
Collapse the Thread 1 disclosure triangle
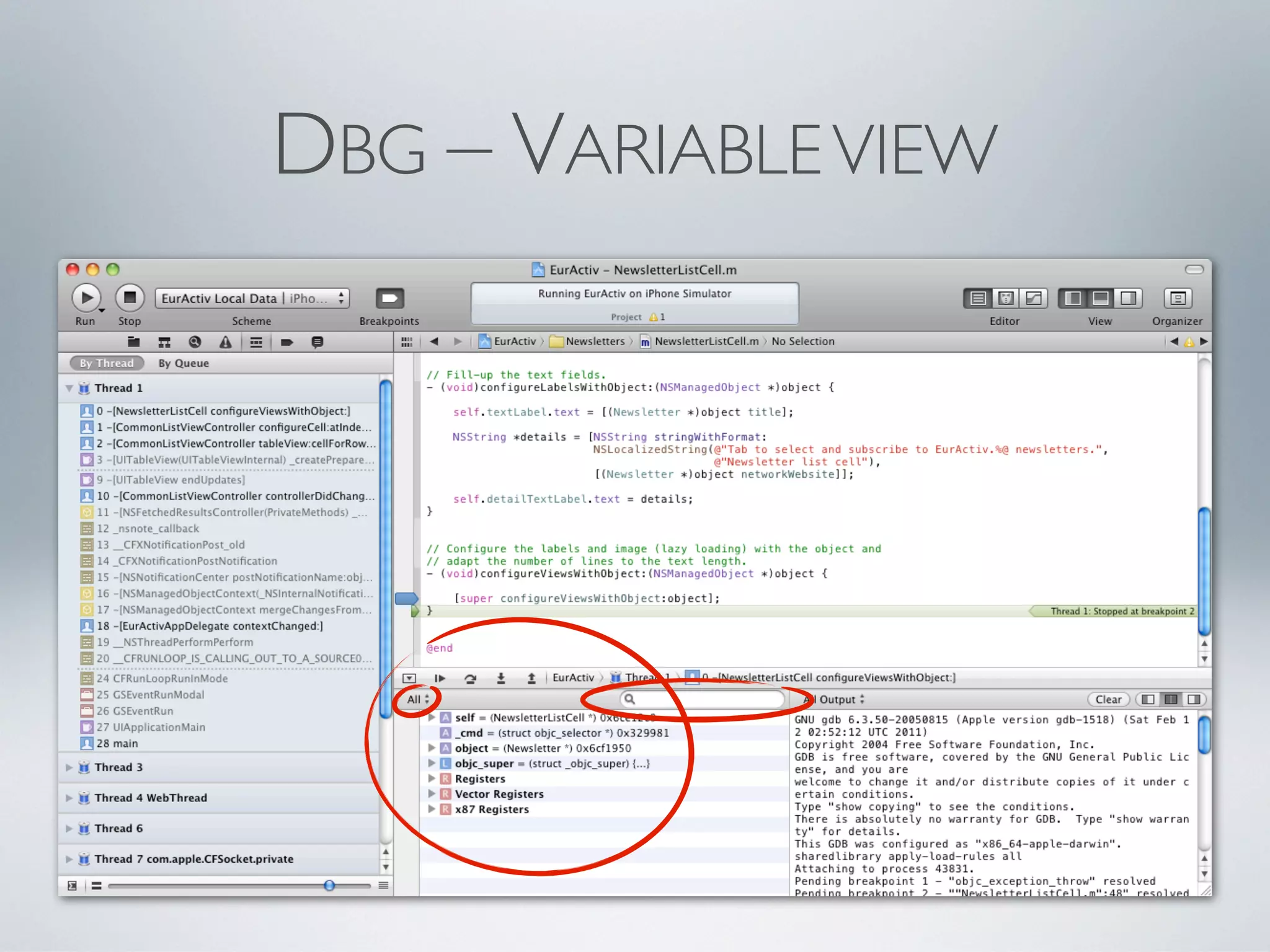pyautogui.click(x=69, y=388)
